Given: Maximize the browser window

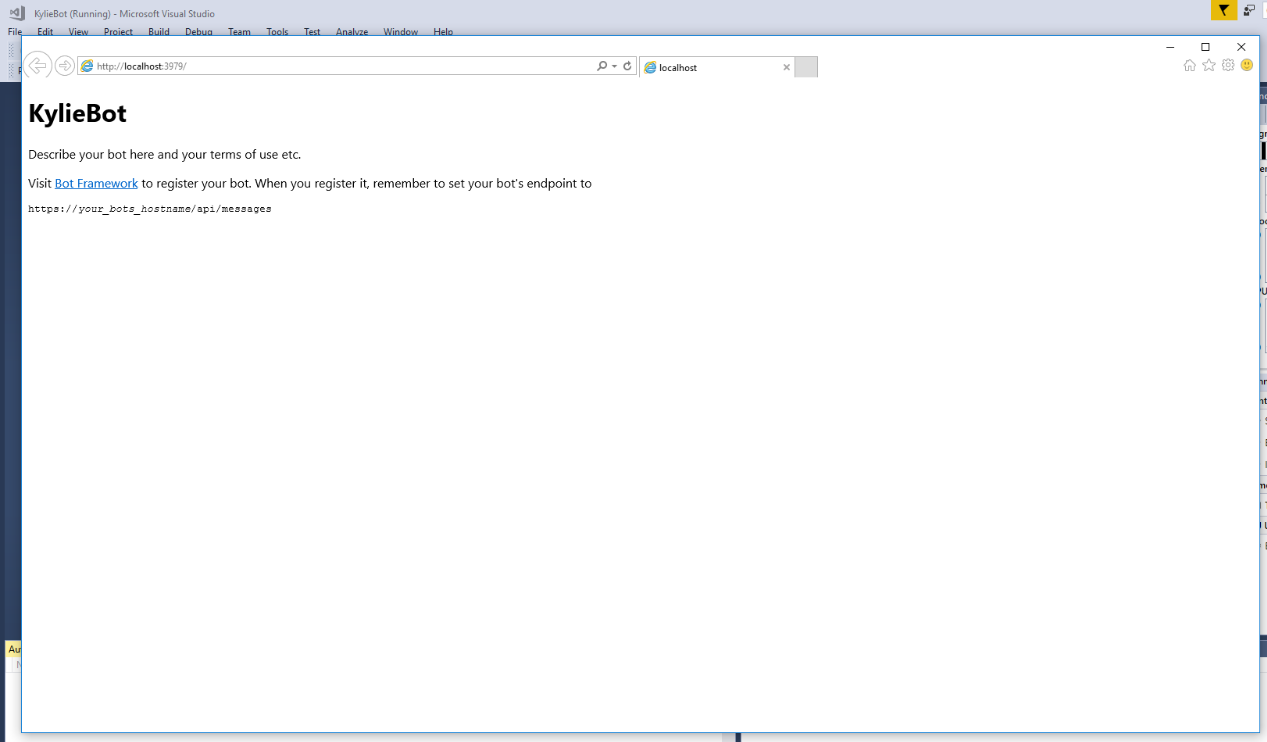Looking at the screenshot, I should click(x=1205, y=47).
